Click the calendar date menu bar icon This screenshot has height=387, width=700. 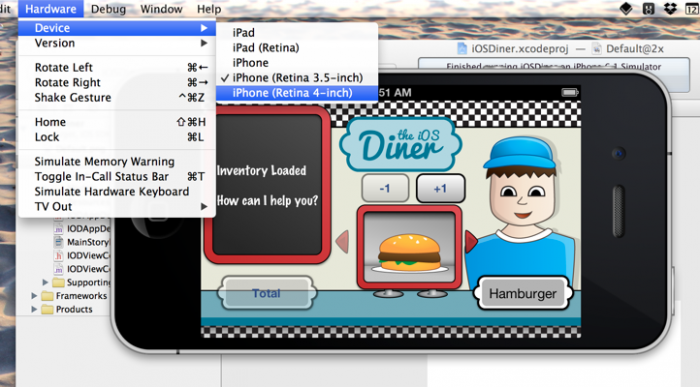click(x=692, y=8)
